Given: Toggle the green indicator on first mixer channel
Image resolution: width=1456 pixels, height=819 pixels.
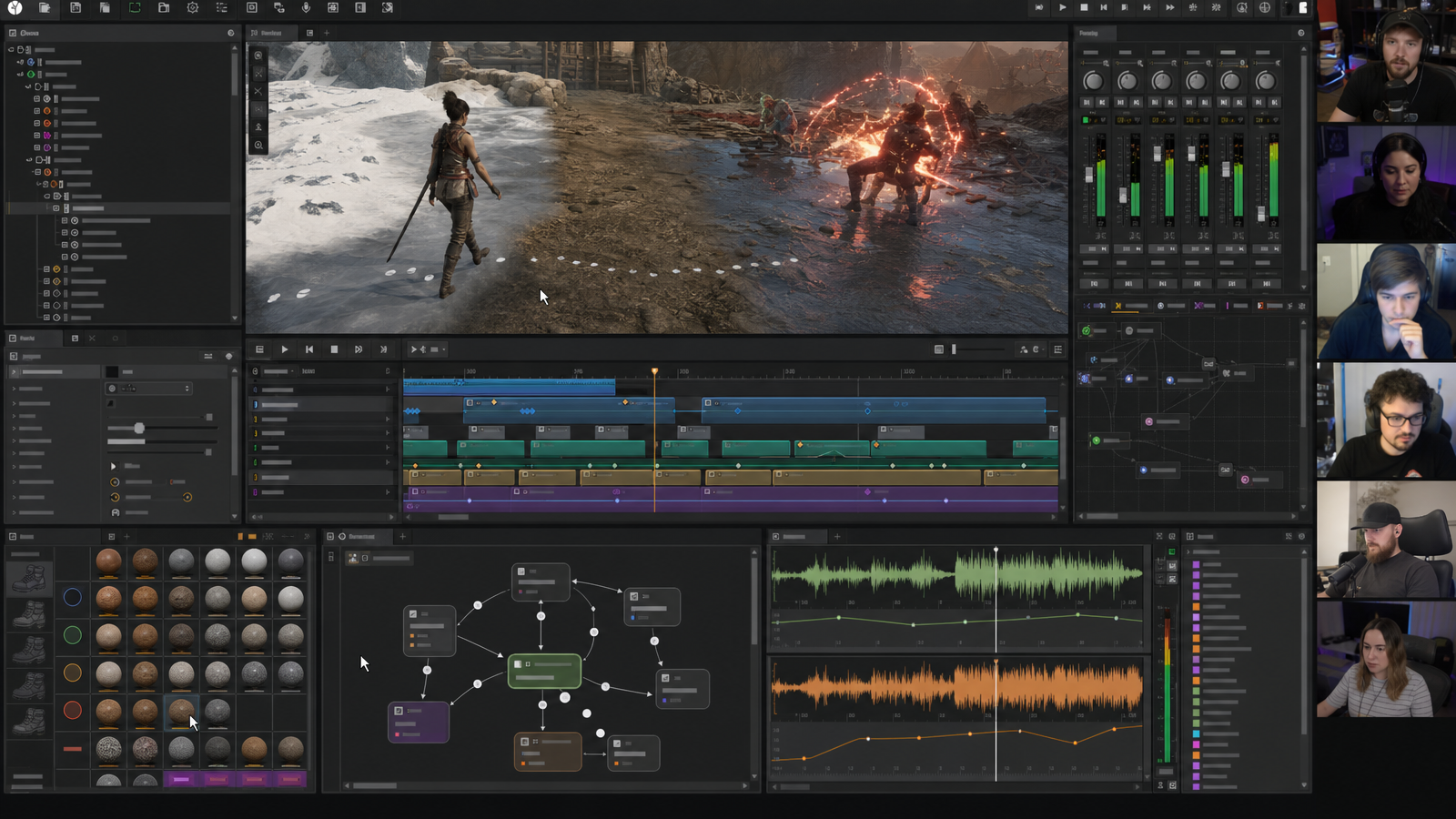Looking at the screenshot, I should [x=1086, y=119].
